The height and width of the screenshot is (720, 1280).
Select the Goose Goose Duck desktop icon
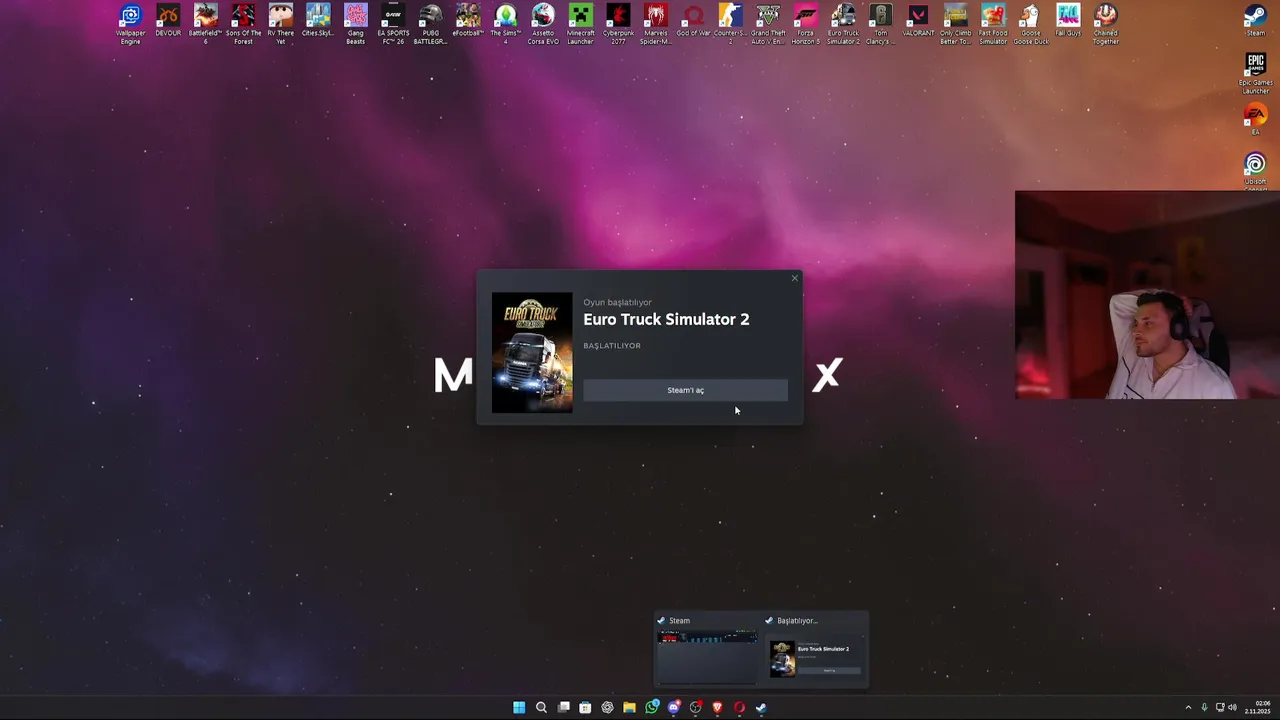tap(1030, 24)
